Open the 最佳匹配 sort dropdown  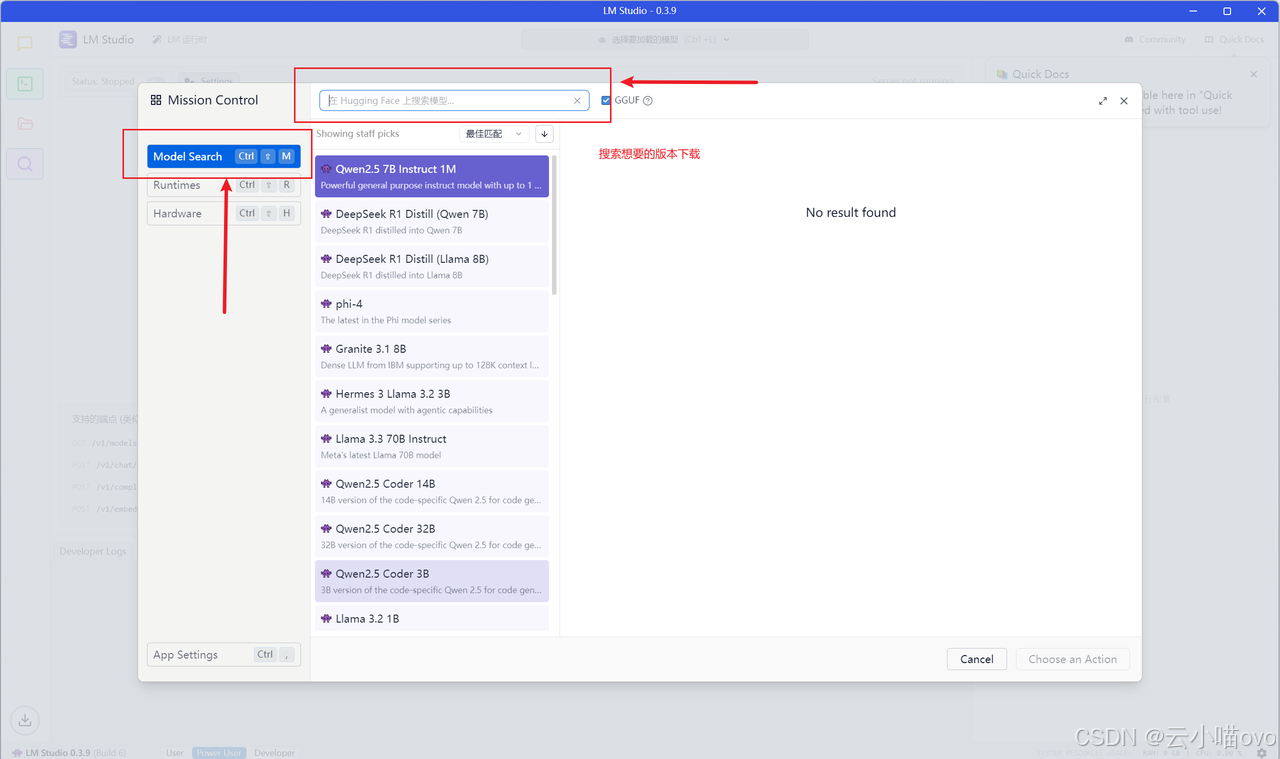[x=494, y=133]
